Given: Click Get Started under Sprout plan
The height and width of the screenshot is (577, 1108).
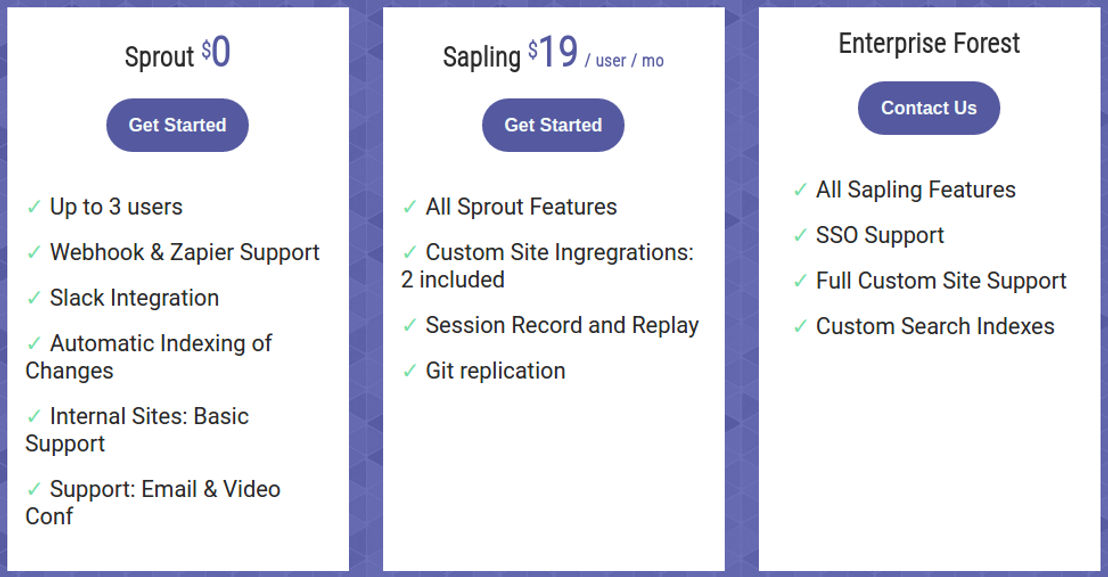Looking at the screenshot, I should point(177,125).
